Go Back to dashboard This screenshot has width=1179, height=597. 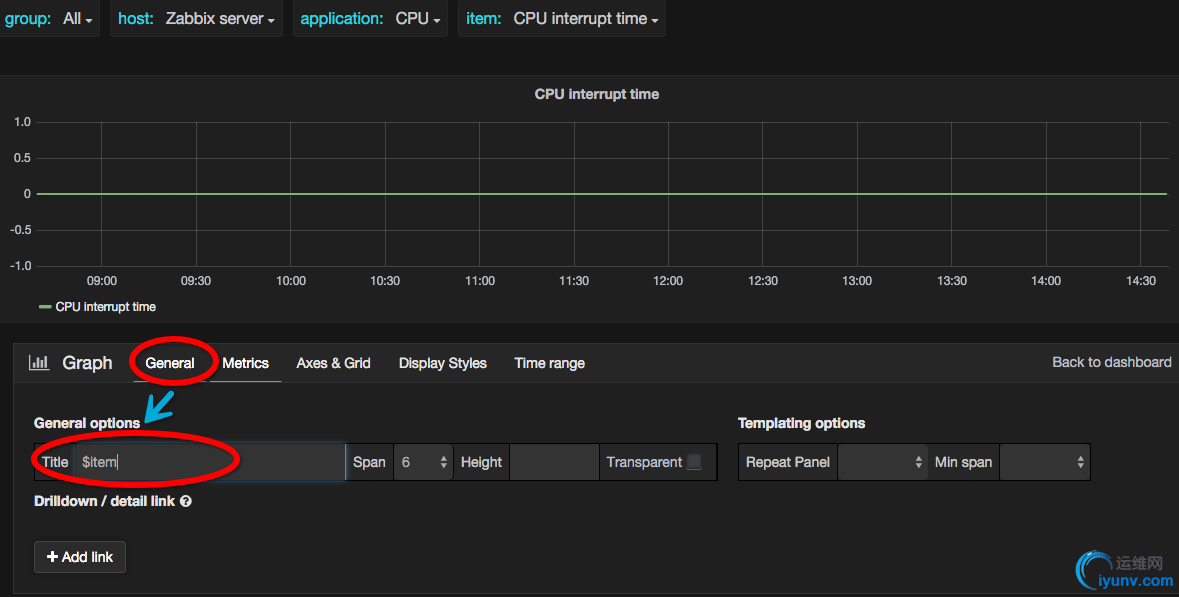[1111, 362]
